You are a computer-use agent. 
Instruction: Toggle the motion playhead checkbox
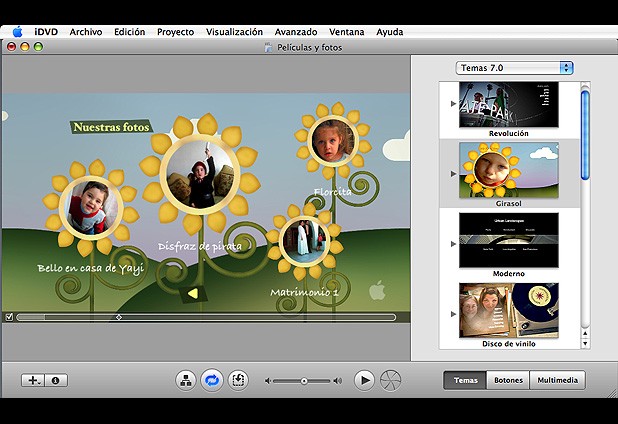9,317
